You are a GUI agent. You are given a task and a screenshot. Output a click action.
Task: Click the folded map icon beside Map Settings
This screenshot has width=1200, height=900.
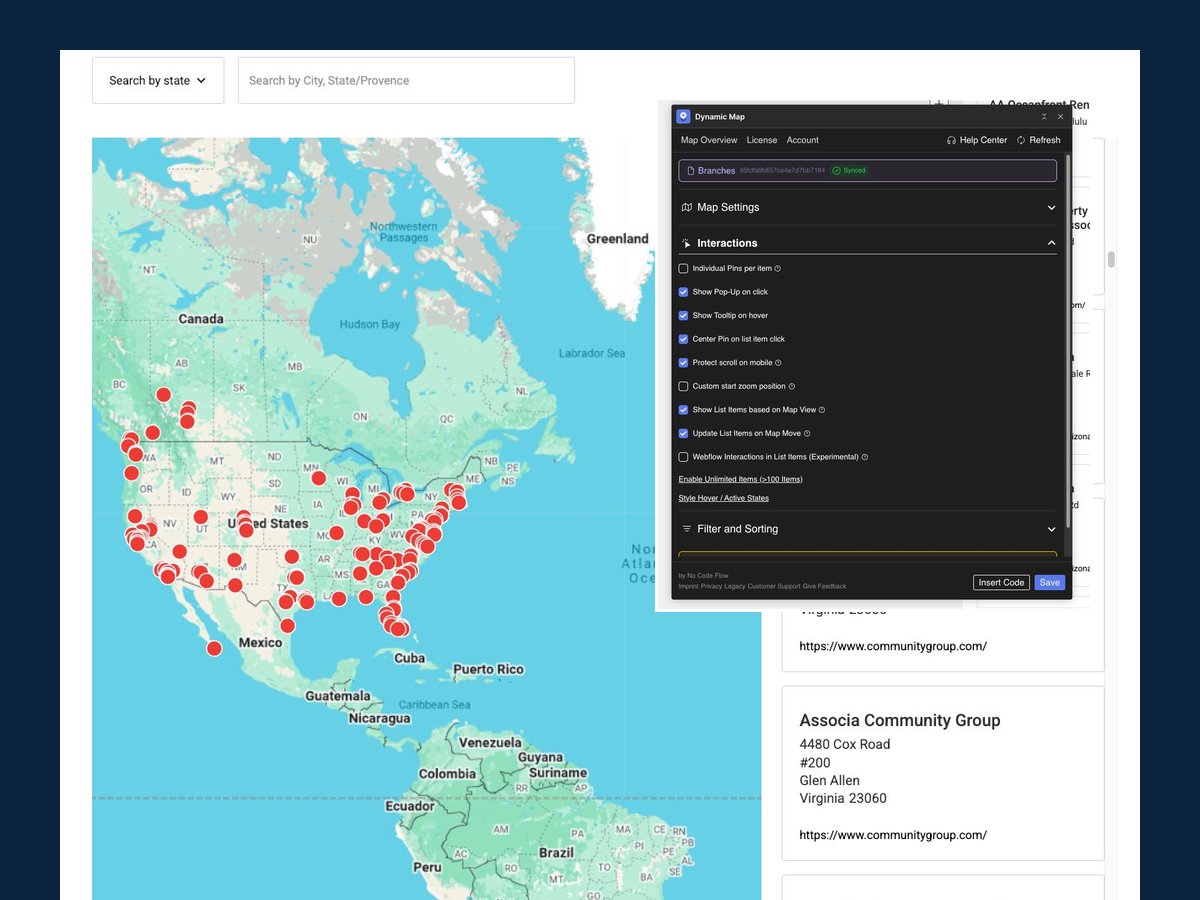pyautogui.click(x=687, y=207)
